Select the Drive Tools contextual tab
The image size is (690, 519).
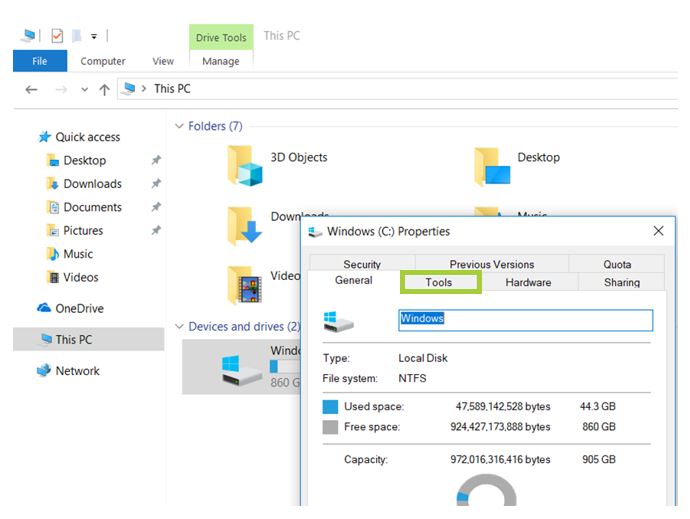(221, 37)
